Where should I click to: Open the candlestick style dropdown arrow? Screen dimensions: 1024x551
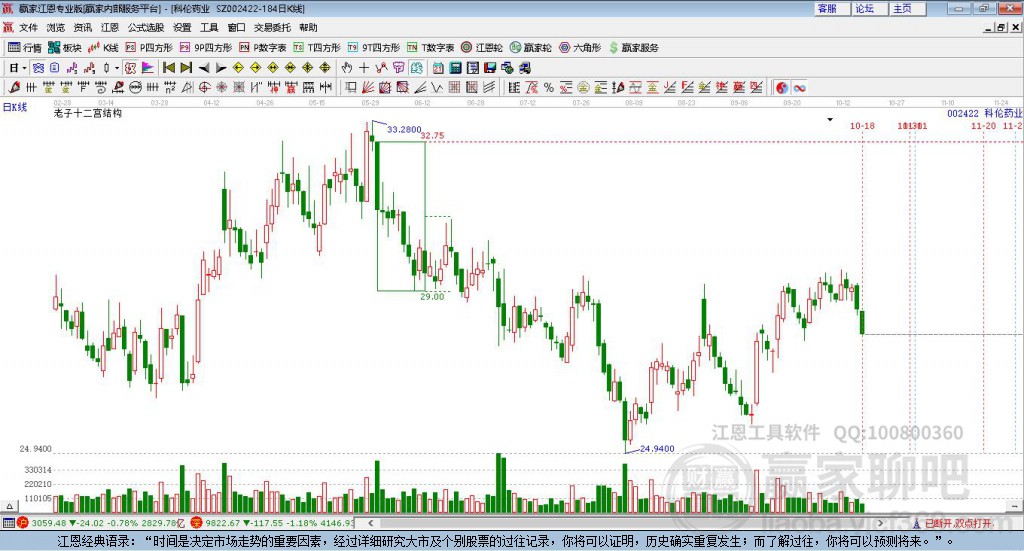click(117, 68)
